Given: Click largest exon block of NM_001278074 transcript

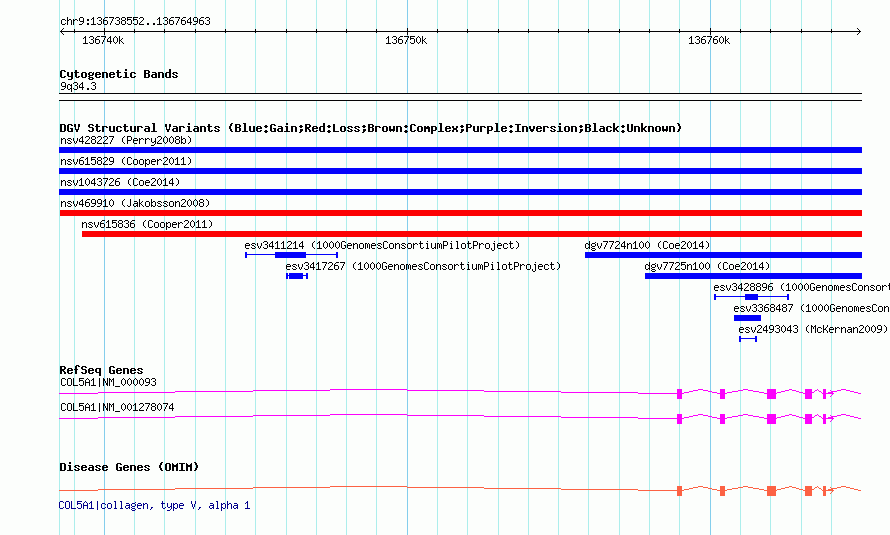Looking at the screenshot, I should coord(771,419).
